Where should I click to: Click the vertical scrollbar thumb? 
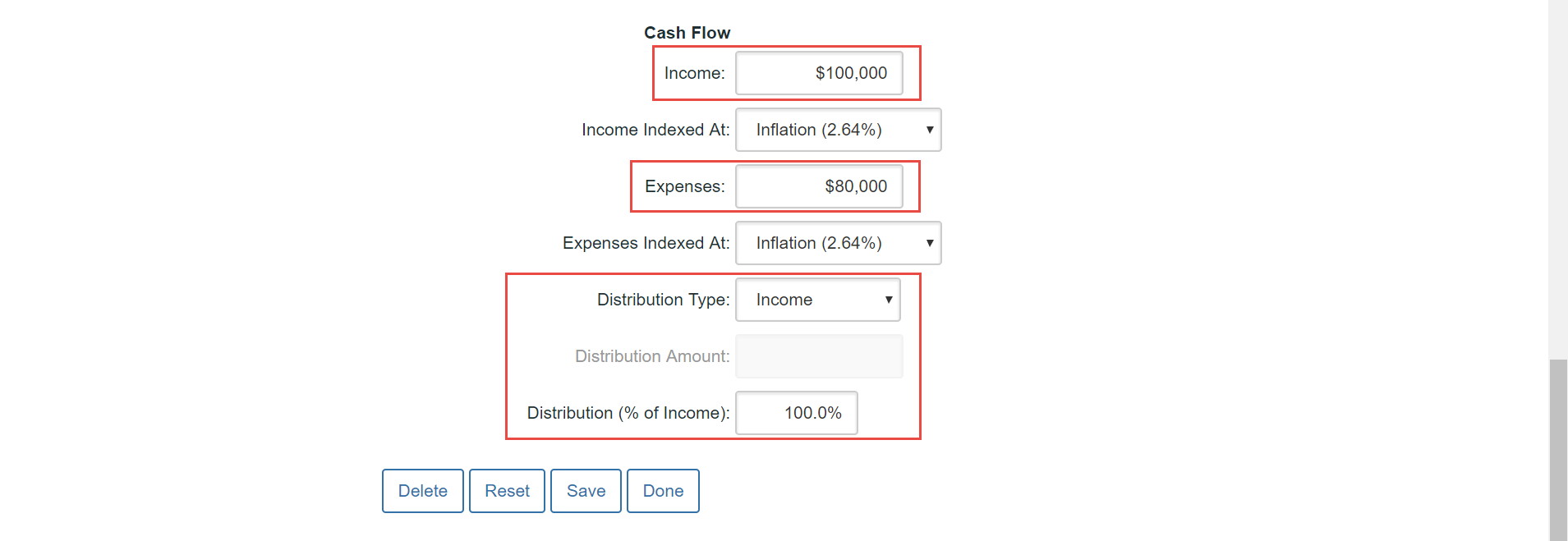1558,450
